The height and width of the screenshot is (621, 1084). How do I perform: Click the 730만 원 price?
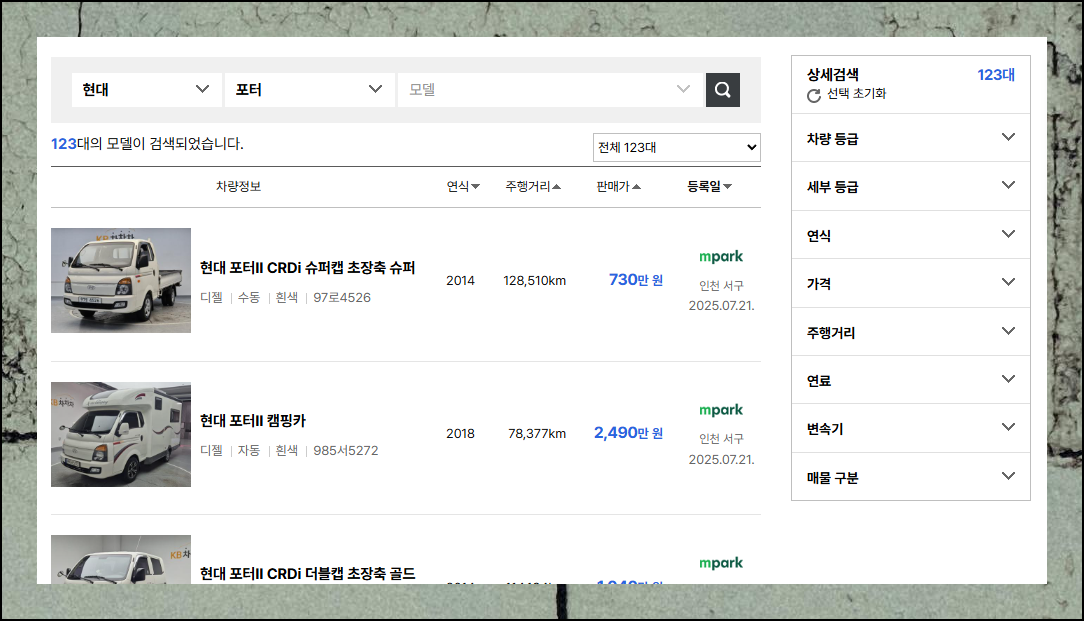click(635, 279)
